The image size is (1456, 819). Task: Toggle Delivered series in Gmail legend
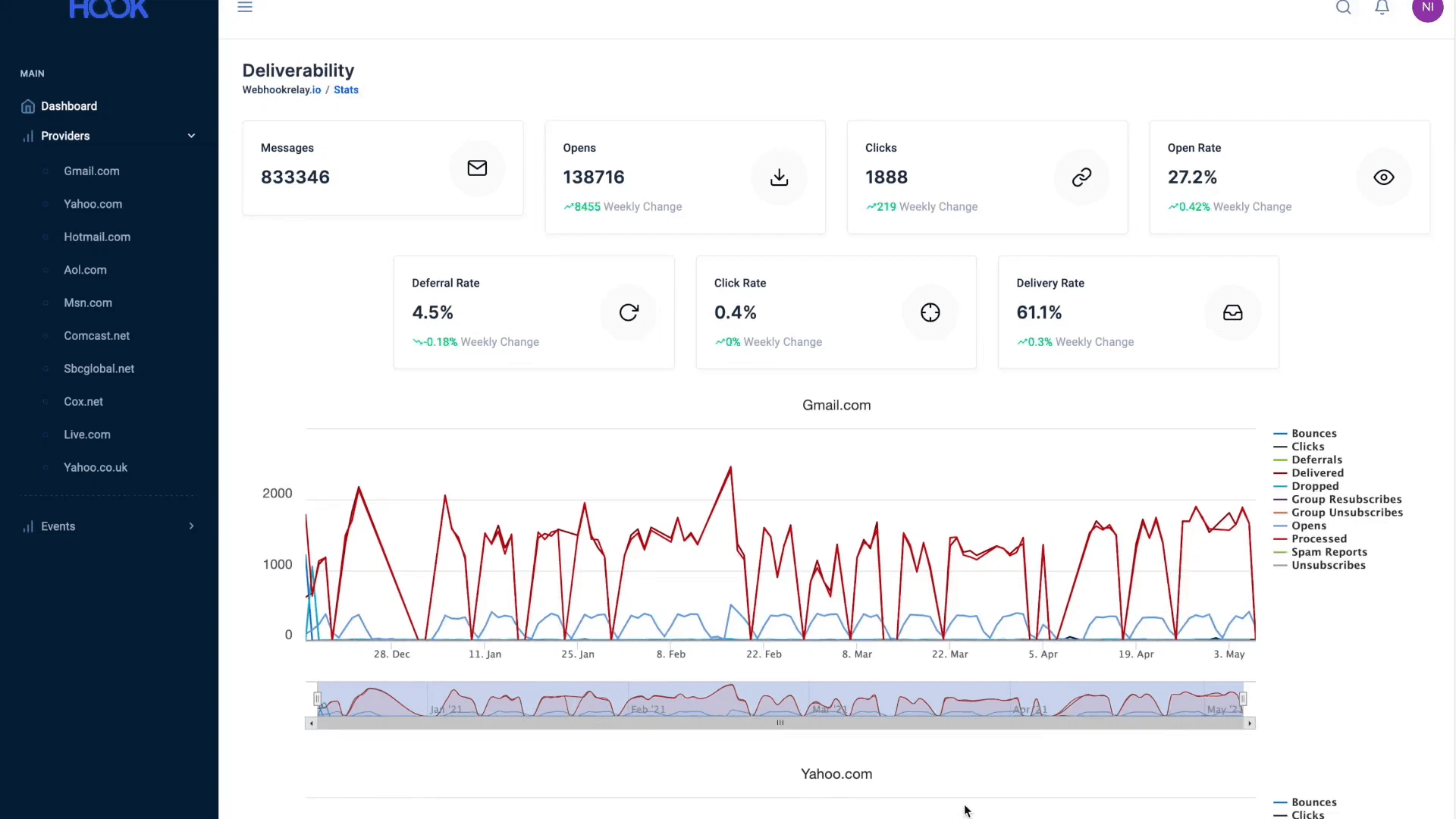point(1317,473)
